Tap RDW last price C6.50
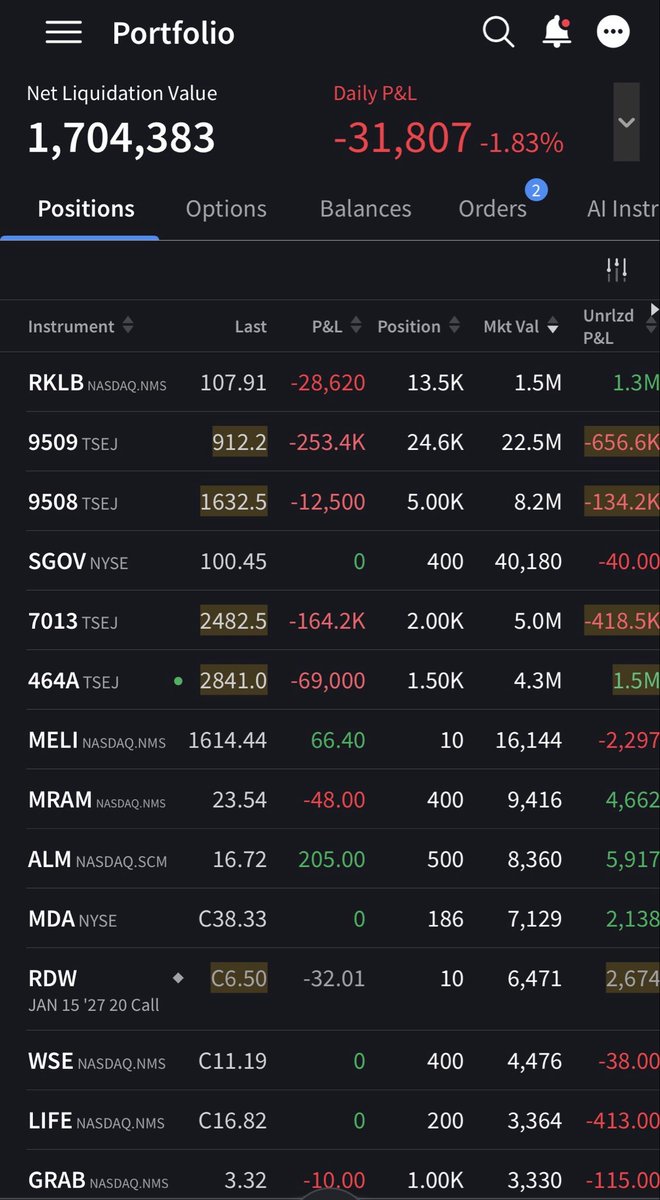660x1200 pixels. [239, 978]
